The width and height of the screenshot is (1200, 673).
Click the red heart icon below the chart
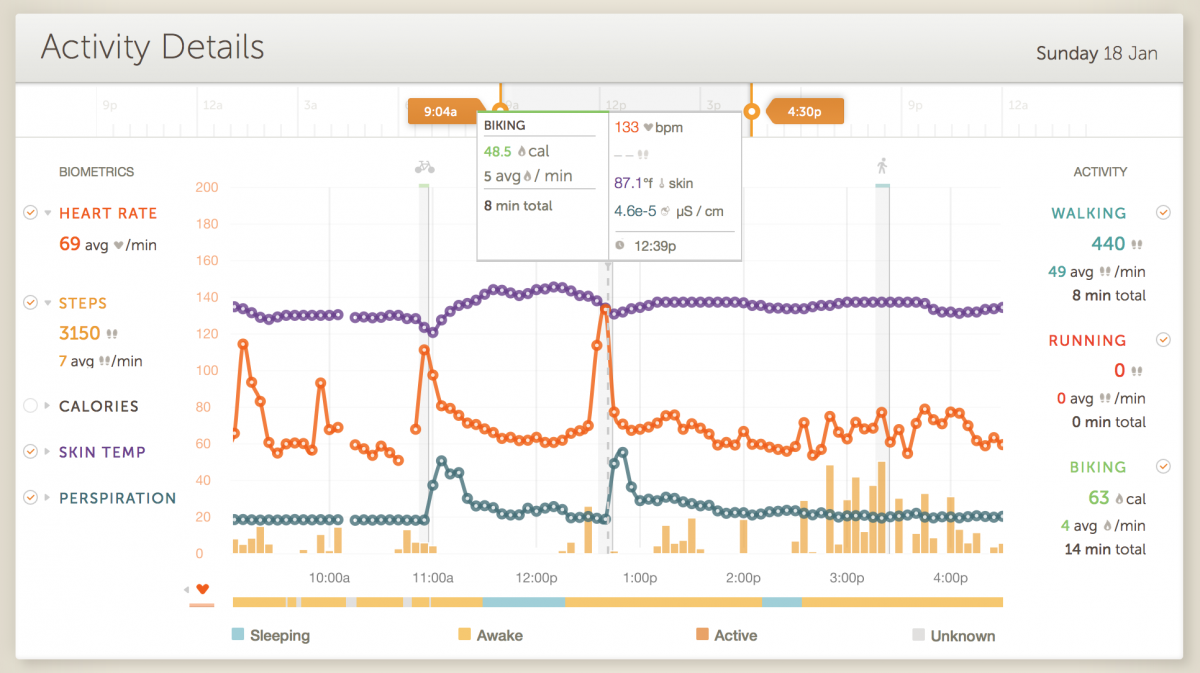point(202,589)
